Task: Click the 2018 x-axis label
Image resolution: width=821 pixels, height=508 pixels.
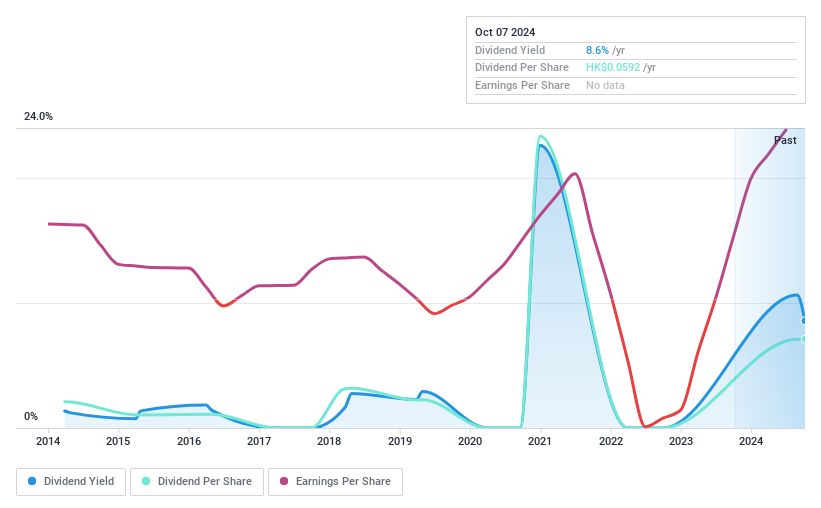Action: (x=329, y=441)
